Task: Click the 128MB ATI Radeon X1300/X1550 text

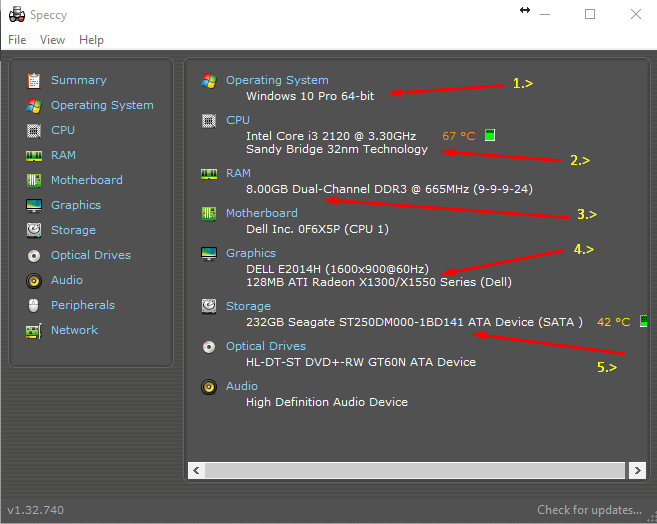Action: (x=379, y=282)
